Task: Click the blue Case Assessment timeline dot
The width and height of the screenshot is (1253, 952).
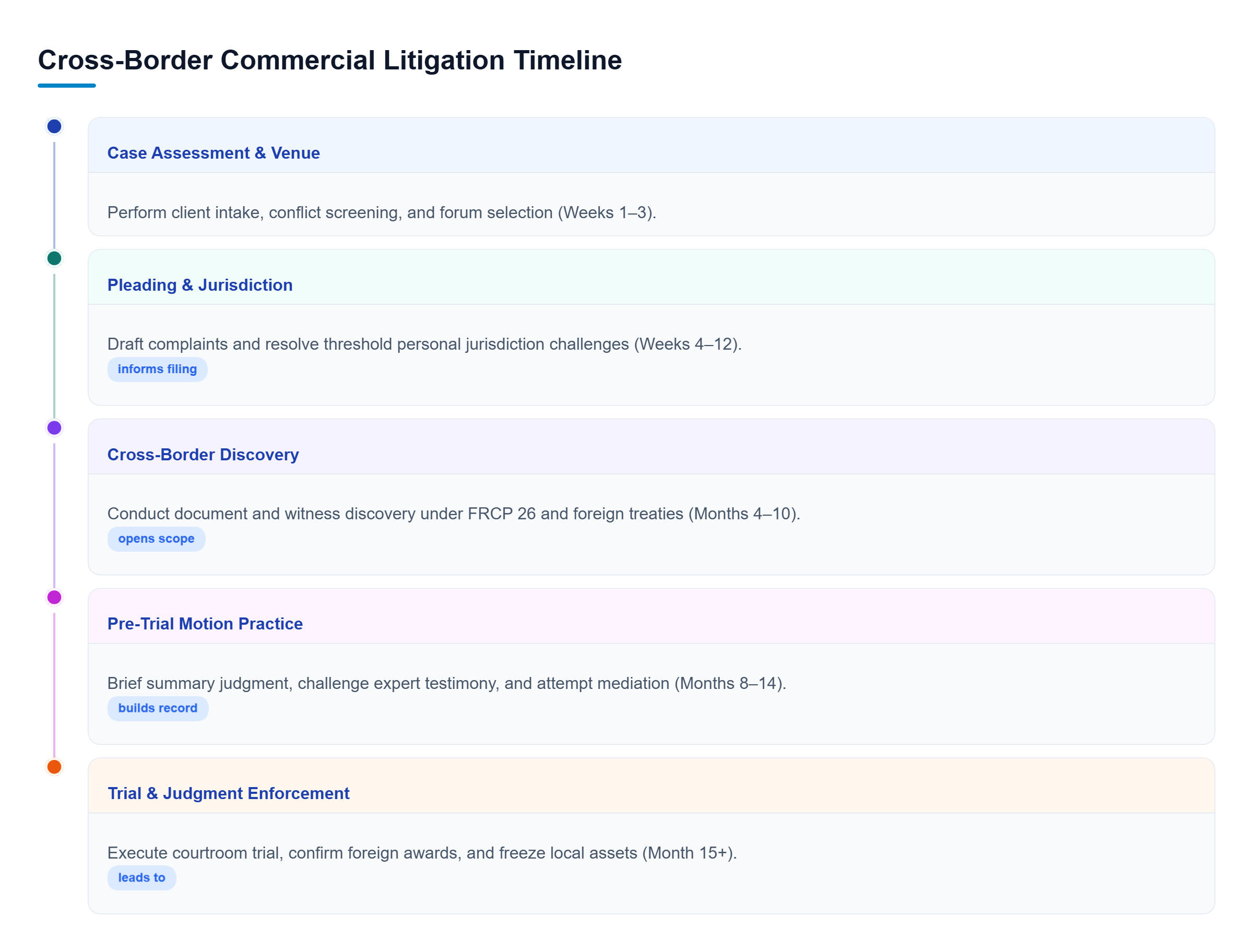Action: [x=54, y=126]
